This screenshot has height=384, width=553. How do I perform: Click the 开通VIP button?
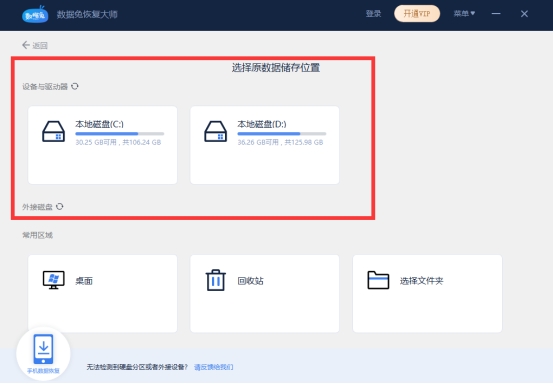coord(417,14)
